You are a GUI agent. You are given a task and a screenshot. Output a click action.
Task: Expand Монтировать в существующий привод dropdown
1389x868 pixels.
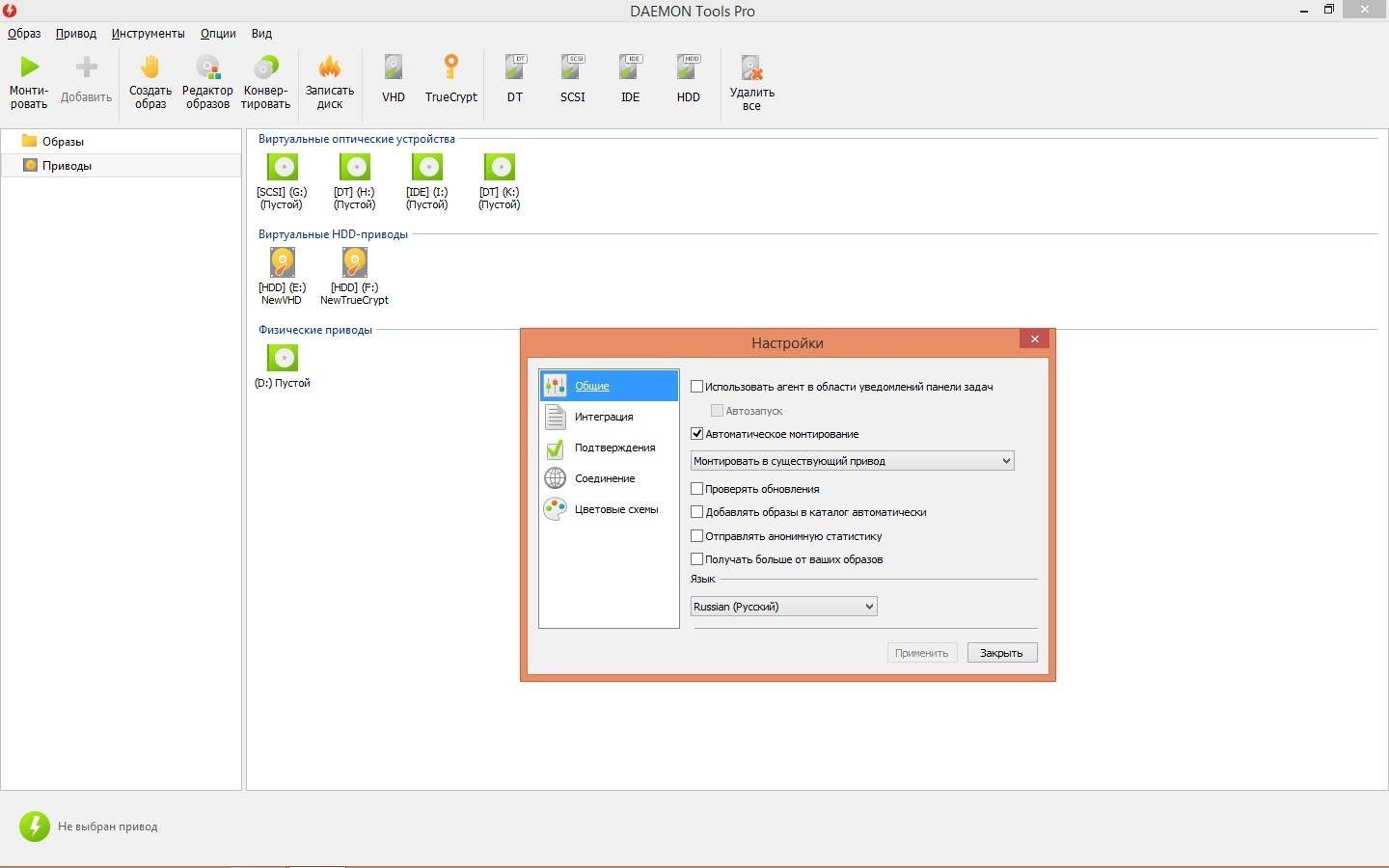coord(852,460)
